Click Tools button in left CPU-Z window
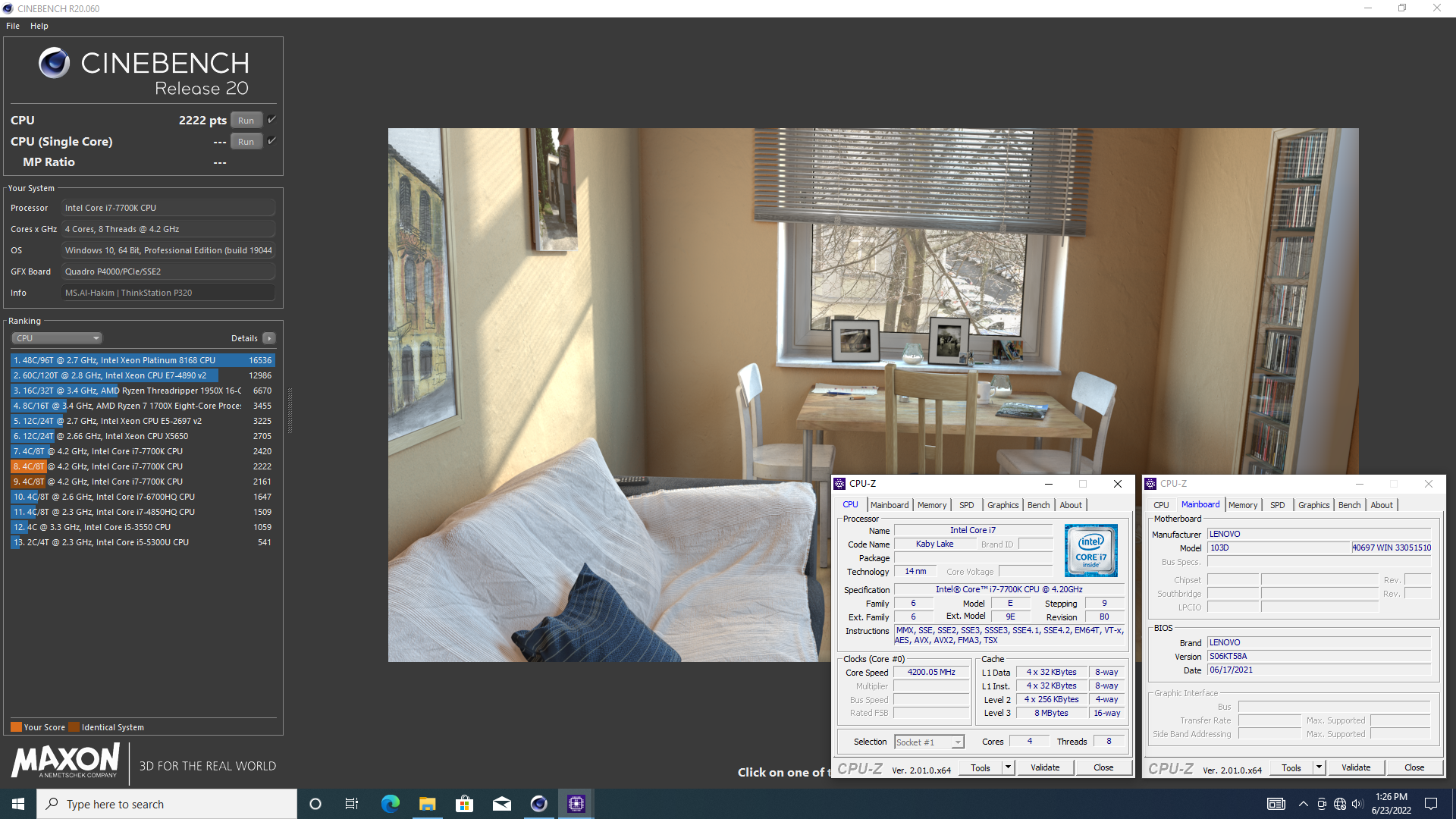Image resolution: width=1456 pixels, height=819 pixels. (980, 768)
